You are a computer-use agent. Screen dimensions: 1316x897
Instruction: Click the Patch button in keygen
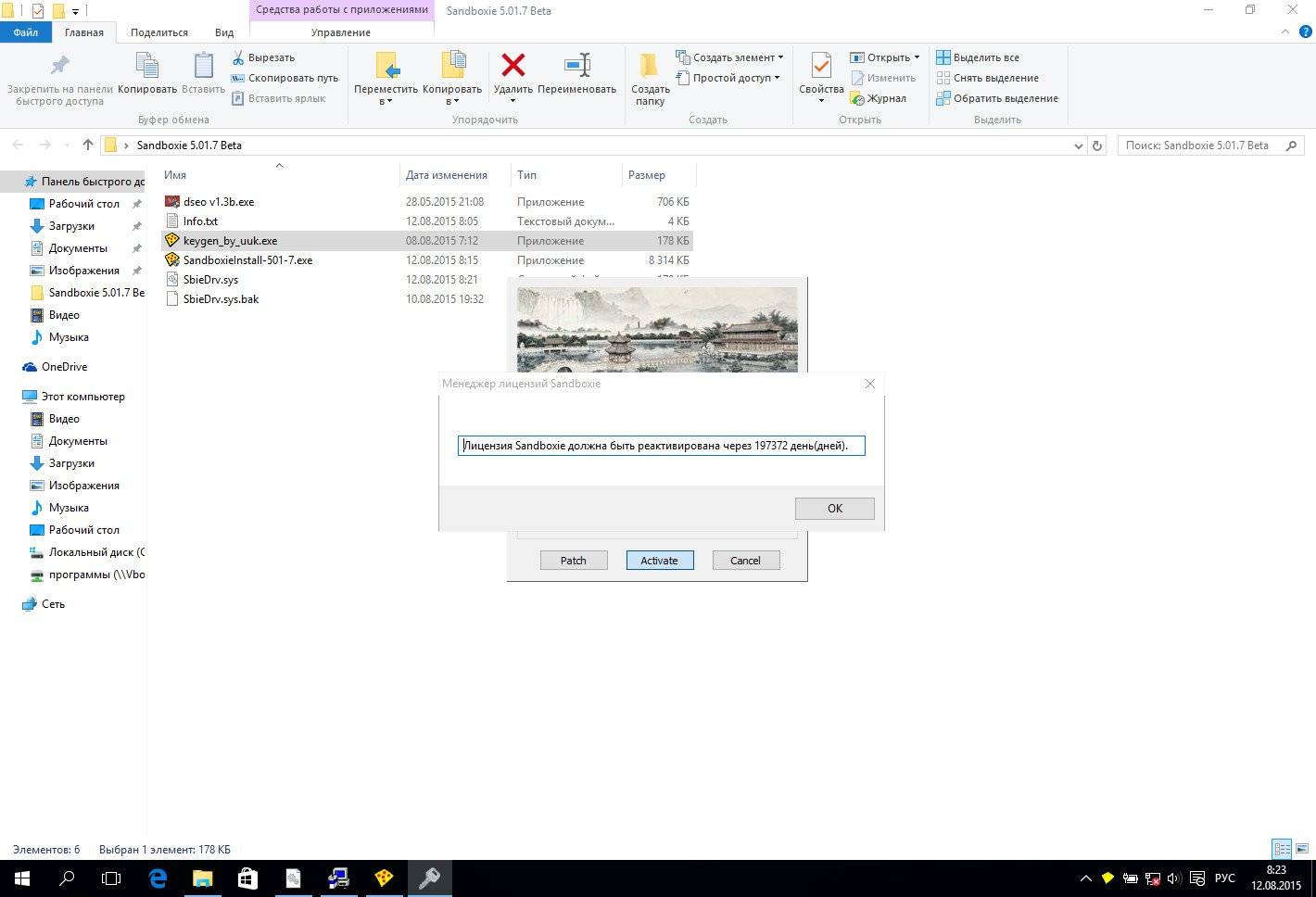[x=574, y=561]
